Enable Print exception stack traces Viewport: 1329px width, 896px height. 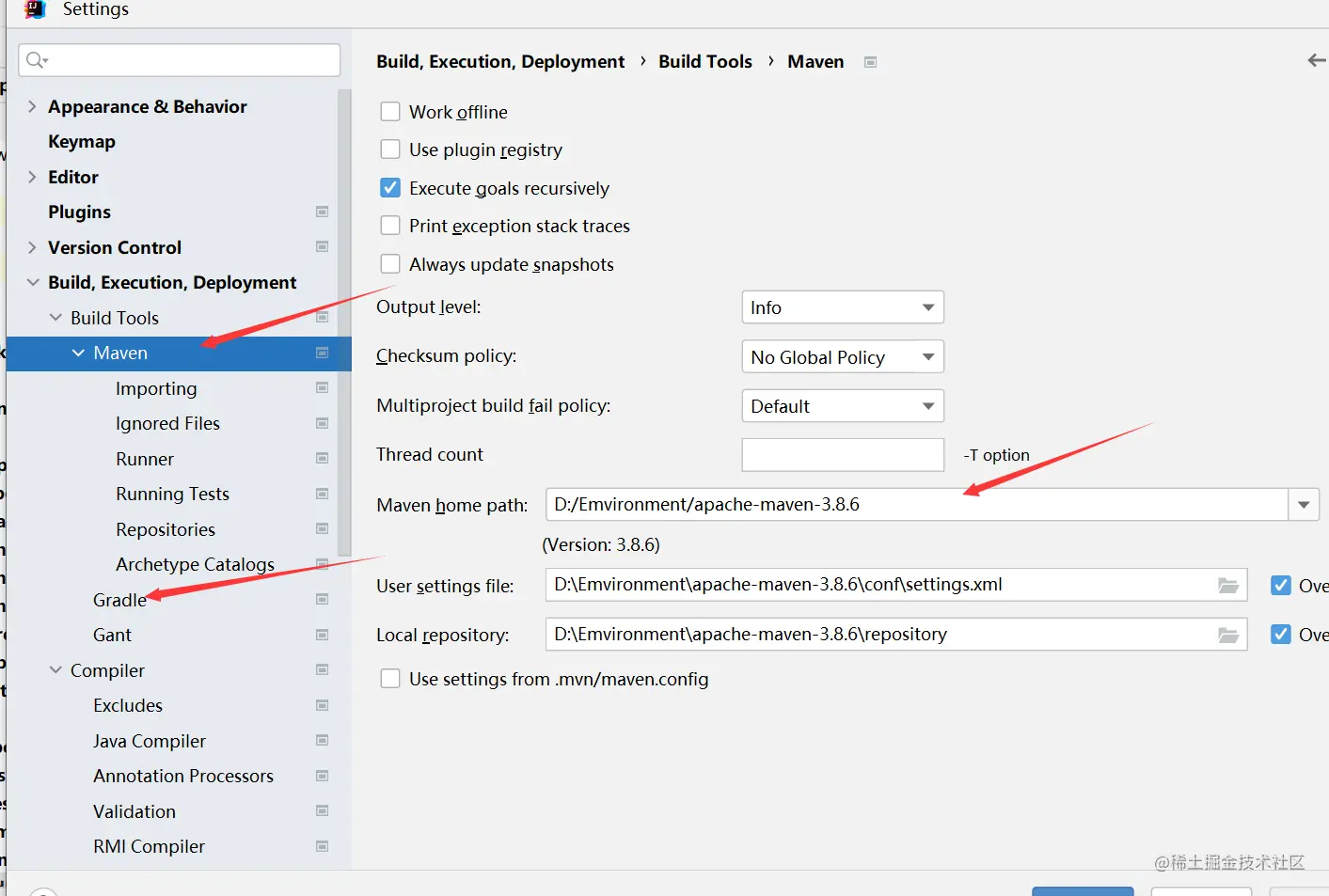(390, 226)
